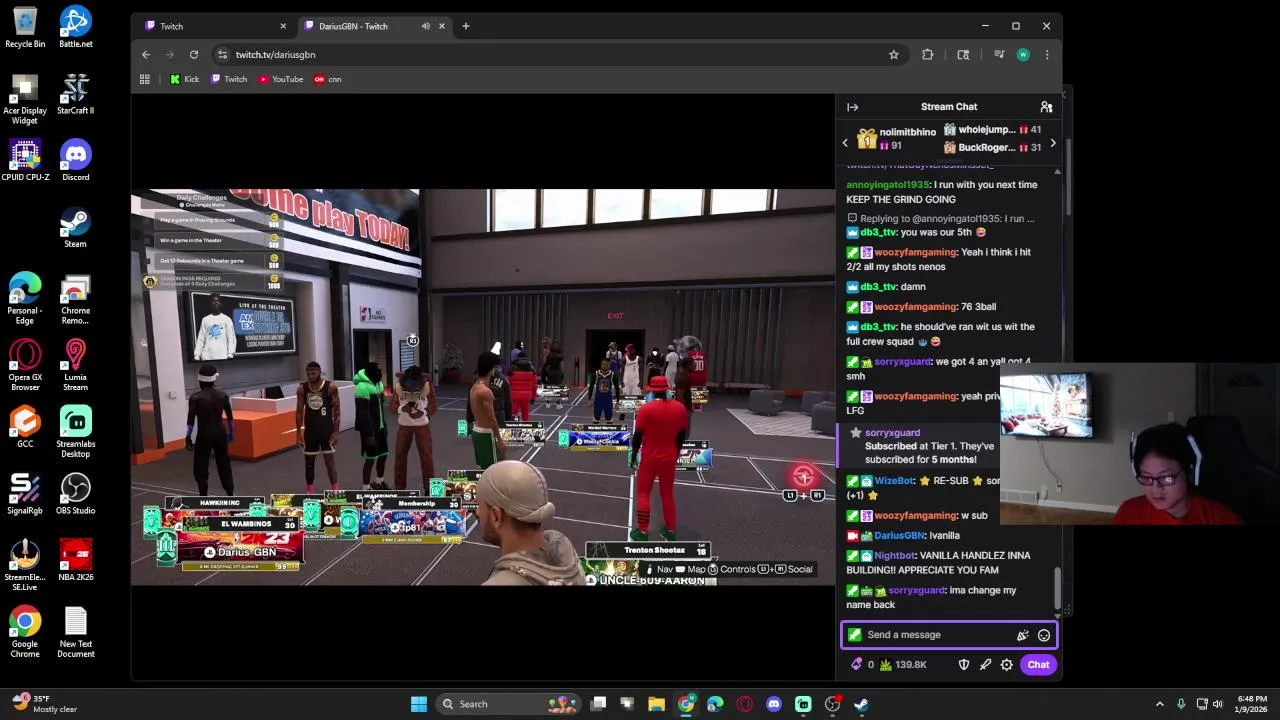
Task: Open the CPUID CPU-Z desktop shortcut
Action: pyautogui.click(x=25, y=160)
